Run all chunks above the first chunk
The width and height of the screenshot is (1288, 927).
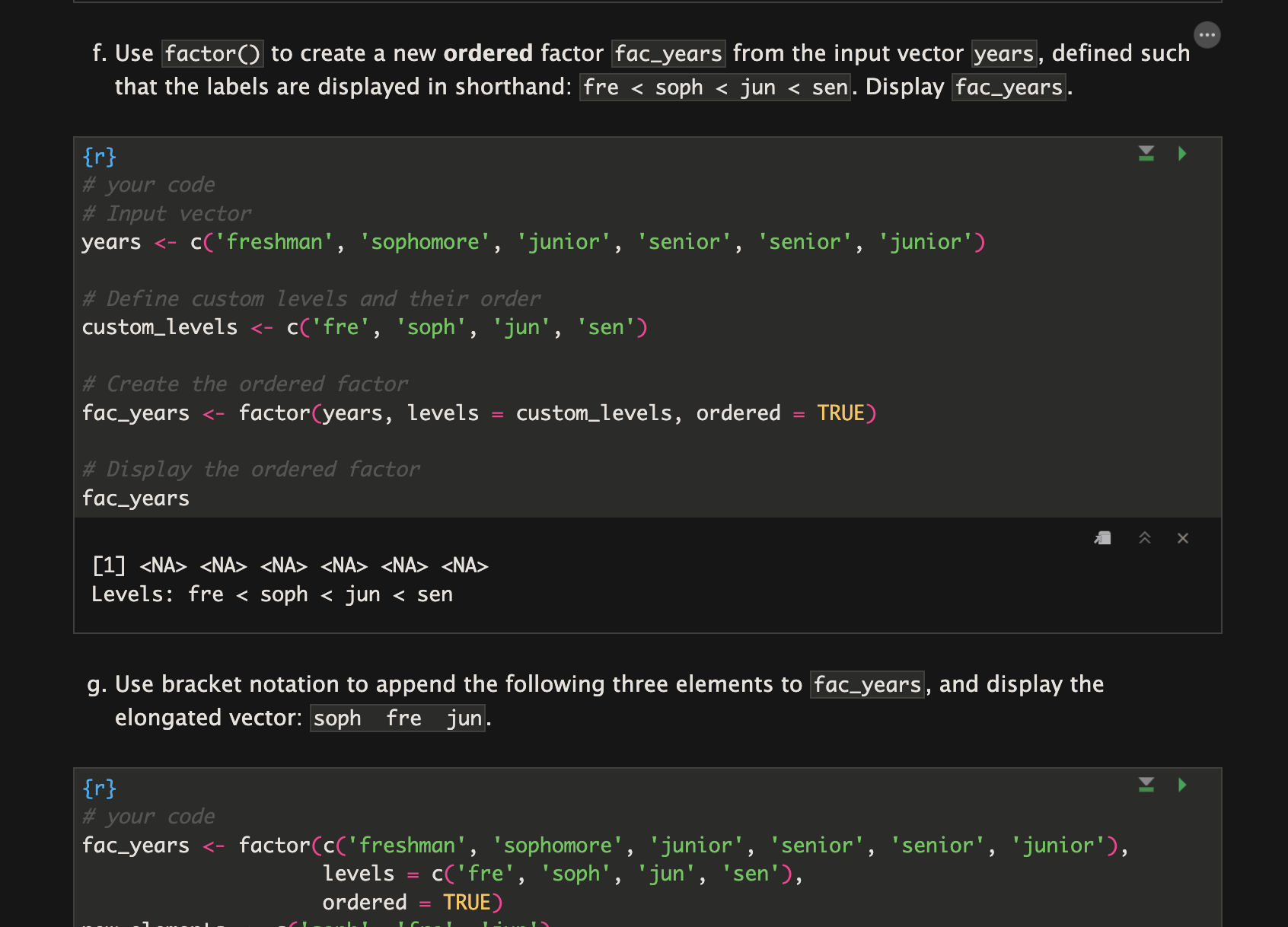[x=1145, y=152]
